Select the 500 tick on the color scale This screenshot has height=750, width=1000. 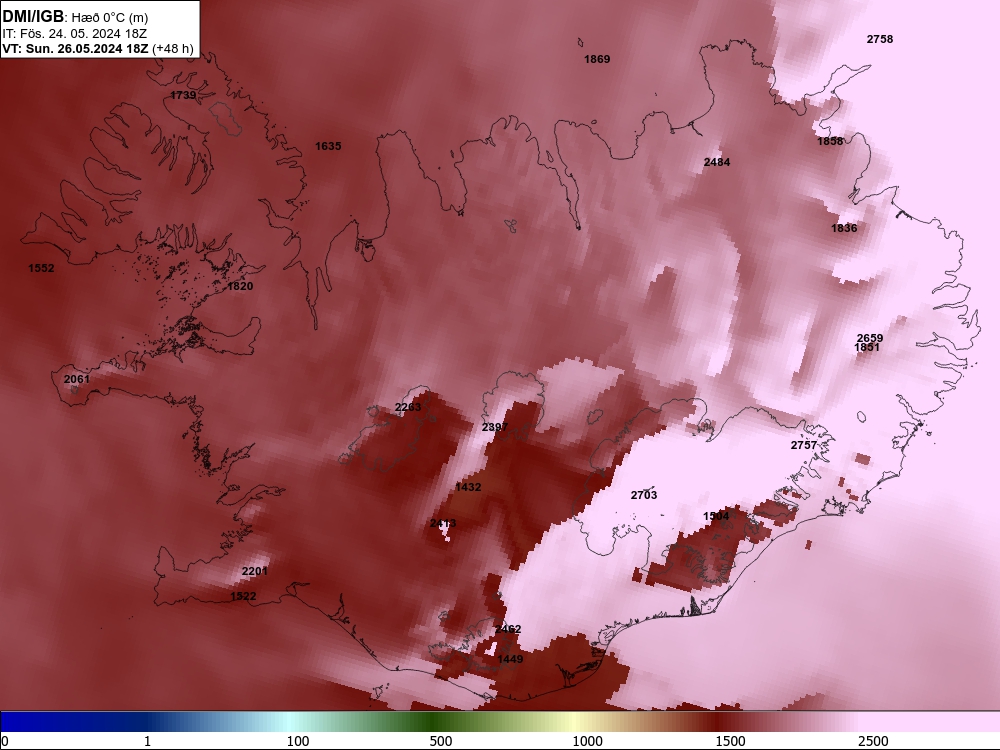click(x=441, y=741)
